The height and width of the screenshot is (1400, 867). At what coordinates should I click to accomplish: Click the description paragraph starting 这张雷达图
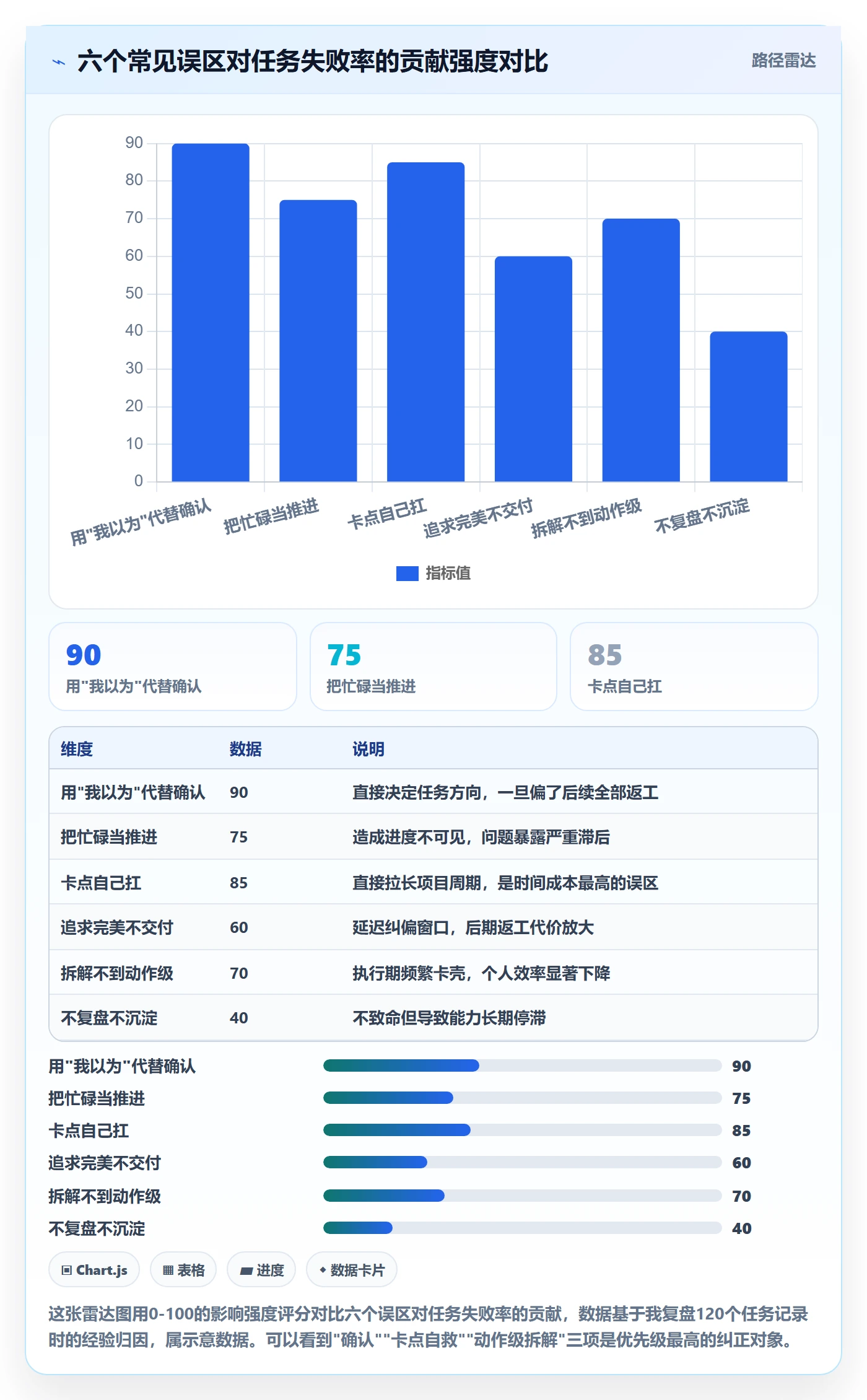coord(429,1326)
